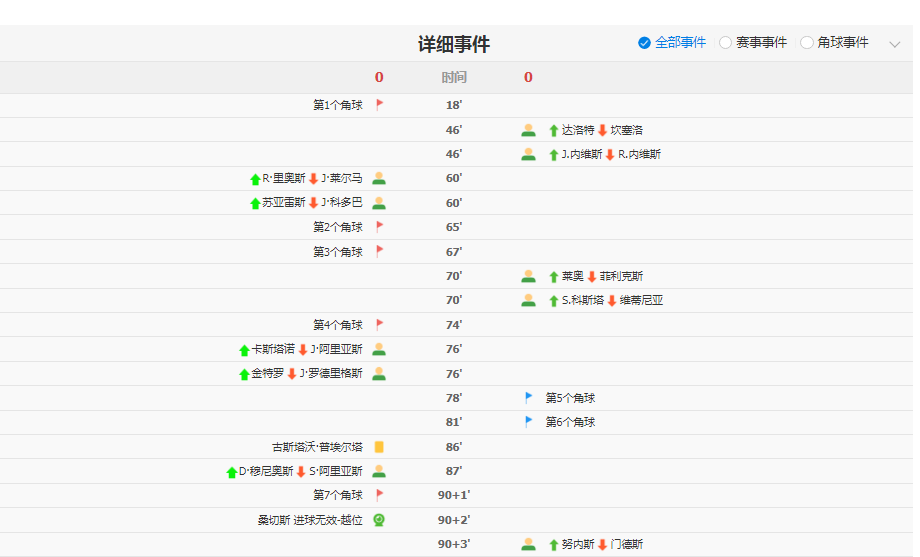The width and height of the screenshot is (920, 557).
Task: Click player name 菲利克斯
Action: tap(621, 276)
